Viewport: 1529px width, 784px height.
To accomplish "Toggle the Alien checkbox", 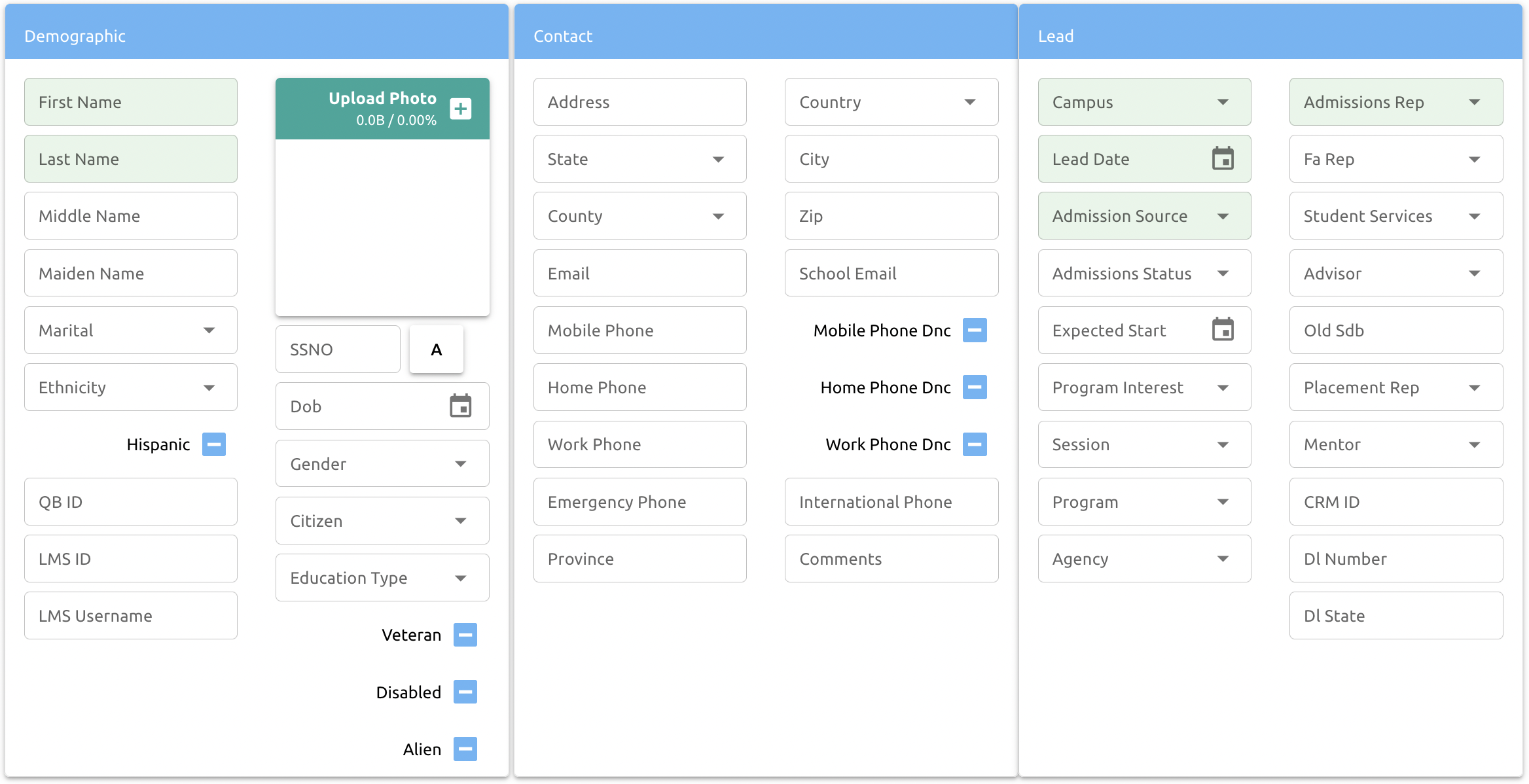I will [465, 749].
